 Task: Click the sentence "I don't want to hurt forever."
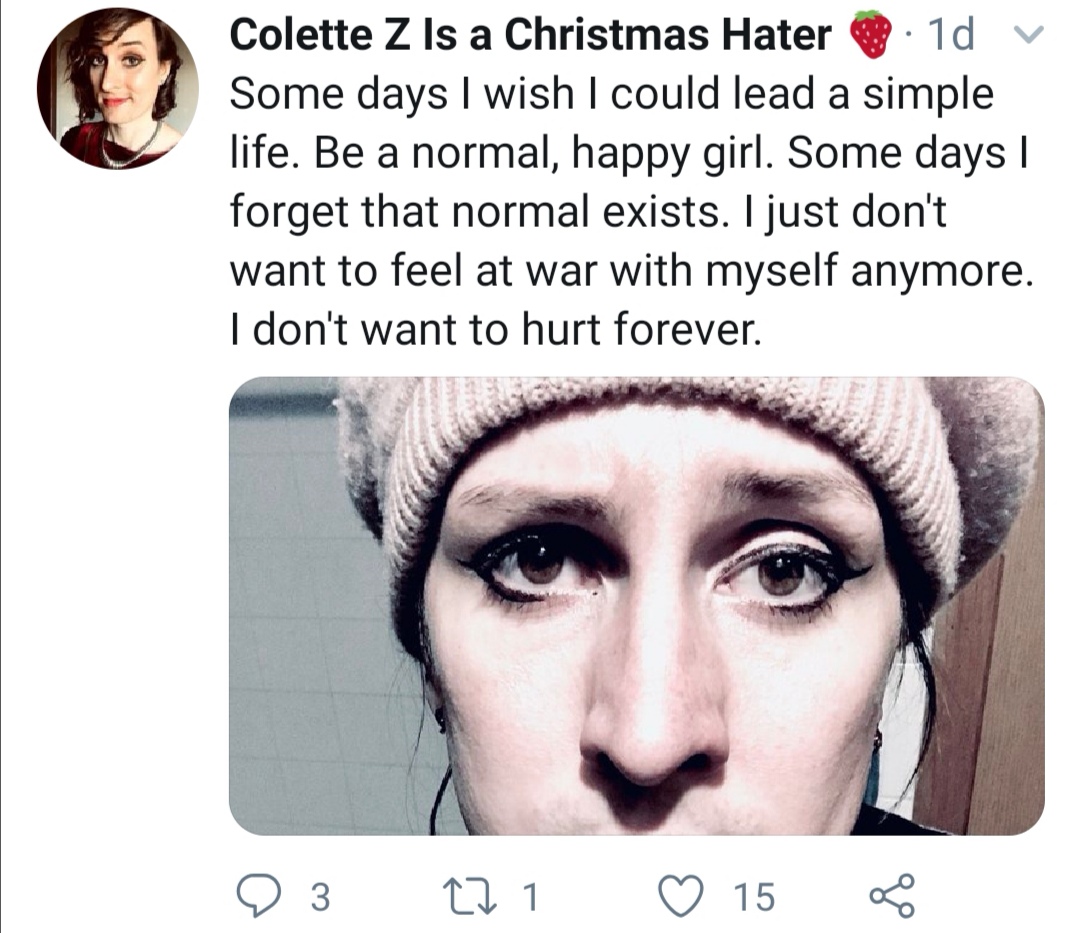point(496,329)
